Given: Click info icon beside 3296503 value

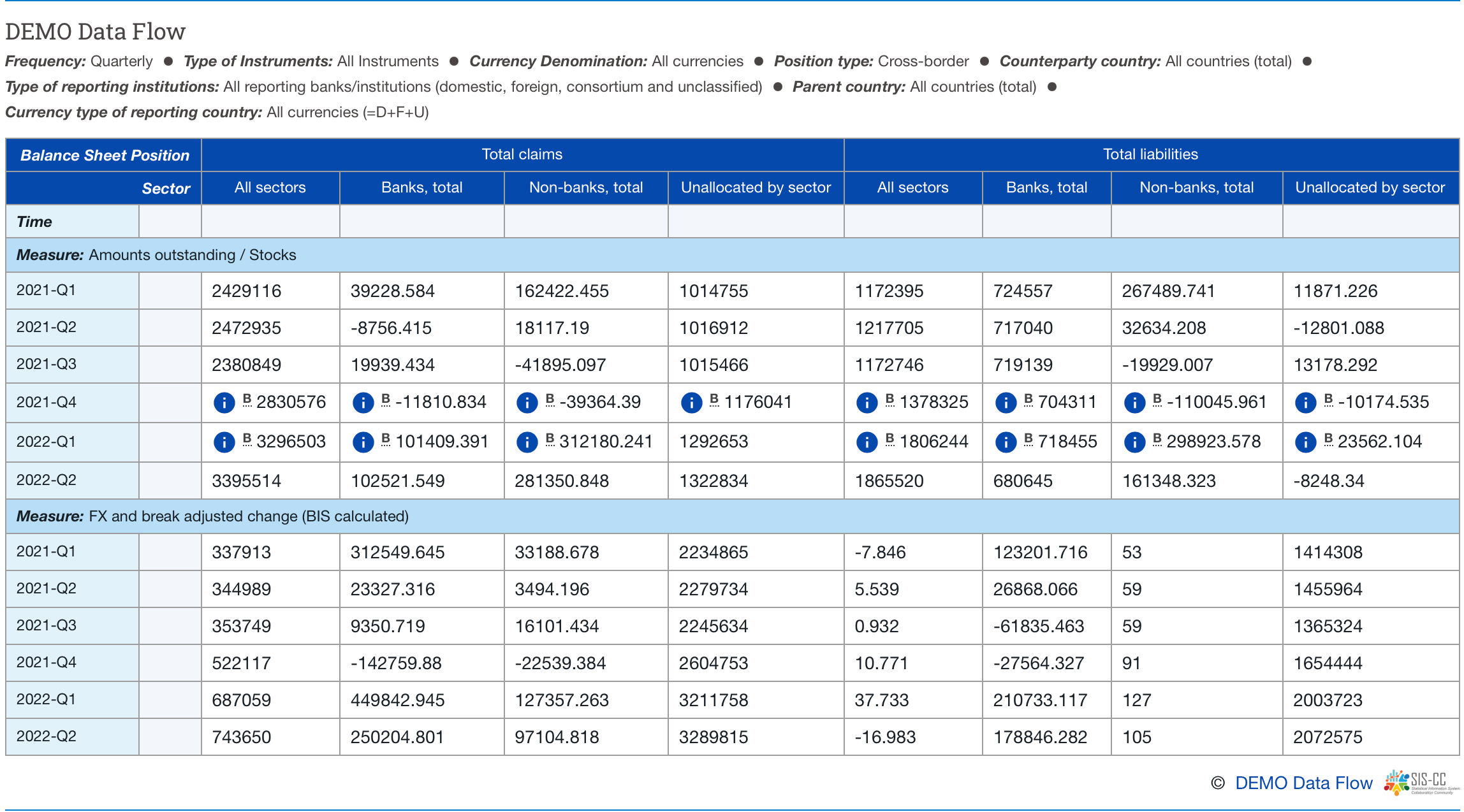Looking at the screenshot, I should coord(224,442).
